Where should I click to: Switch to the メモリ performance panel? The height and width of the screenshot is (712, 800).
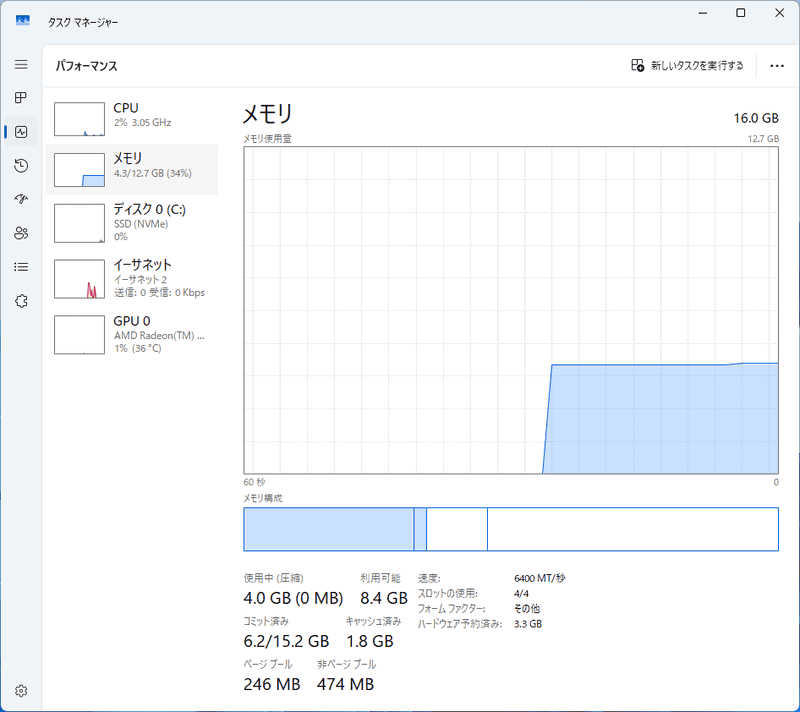click(130, 170)
